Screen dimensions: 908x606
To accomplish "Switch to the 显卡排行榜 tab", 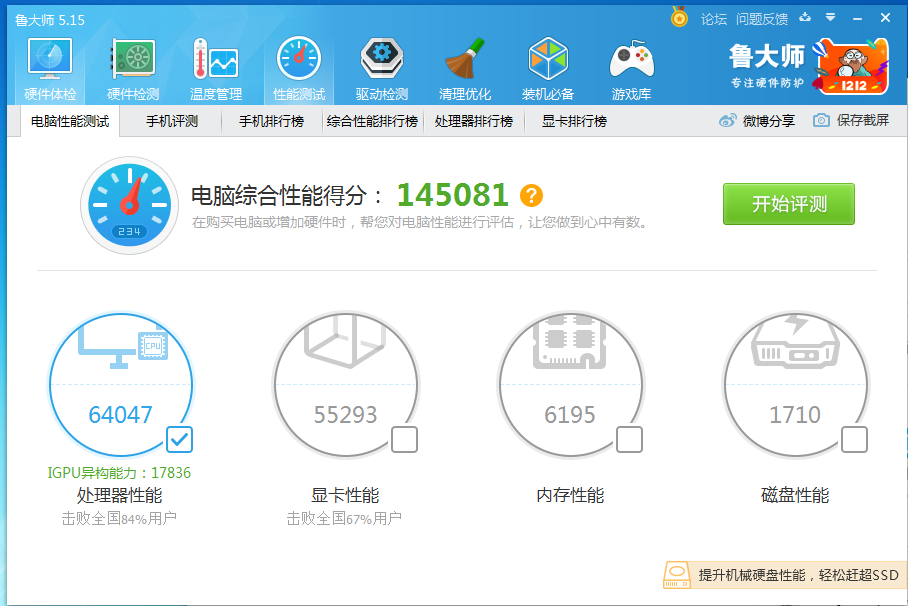I will point(574,121).
